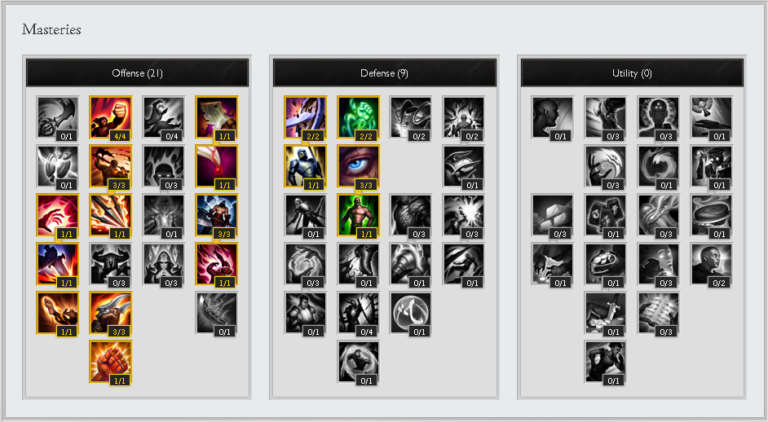The width and height of the screenshot is (768, 422).
Task: Select the blue sword mastery icon in Offense
Action: [x=57, y=264]
